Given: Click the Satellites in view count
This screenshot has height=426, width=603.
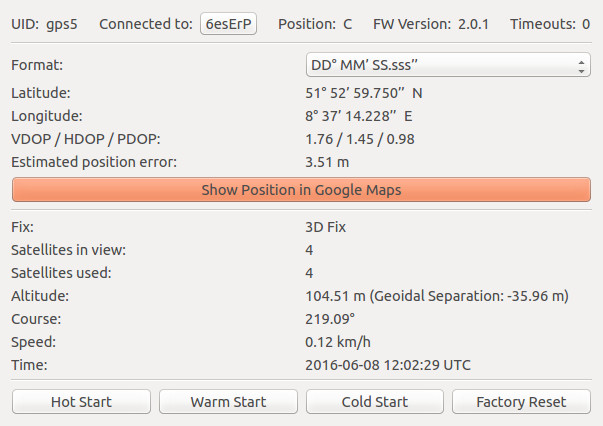Looking at the screenshot, I should click(309, 250).
